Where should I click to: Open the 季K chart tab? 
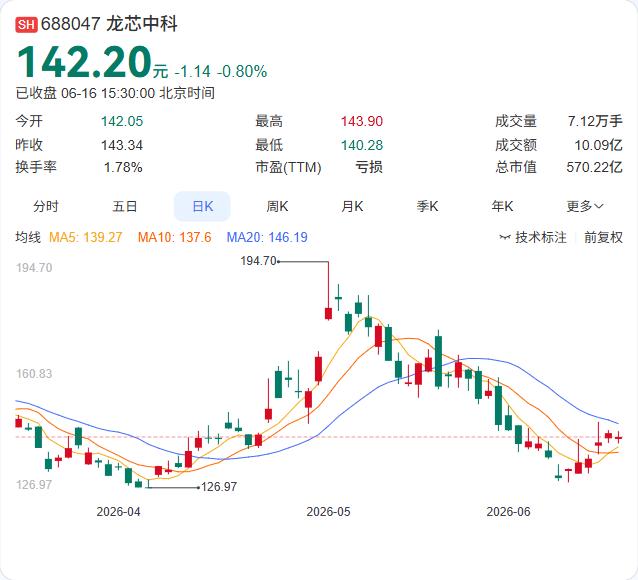[427, 206]
